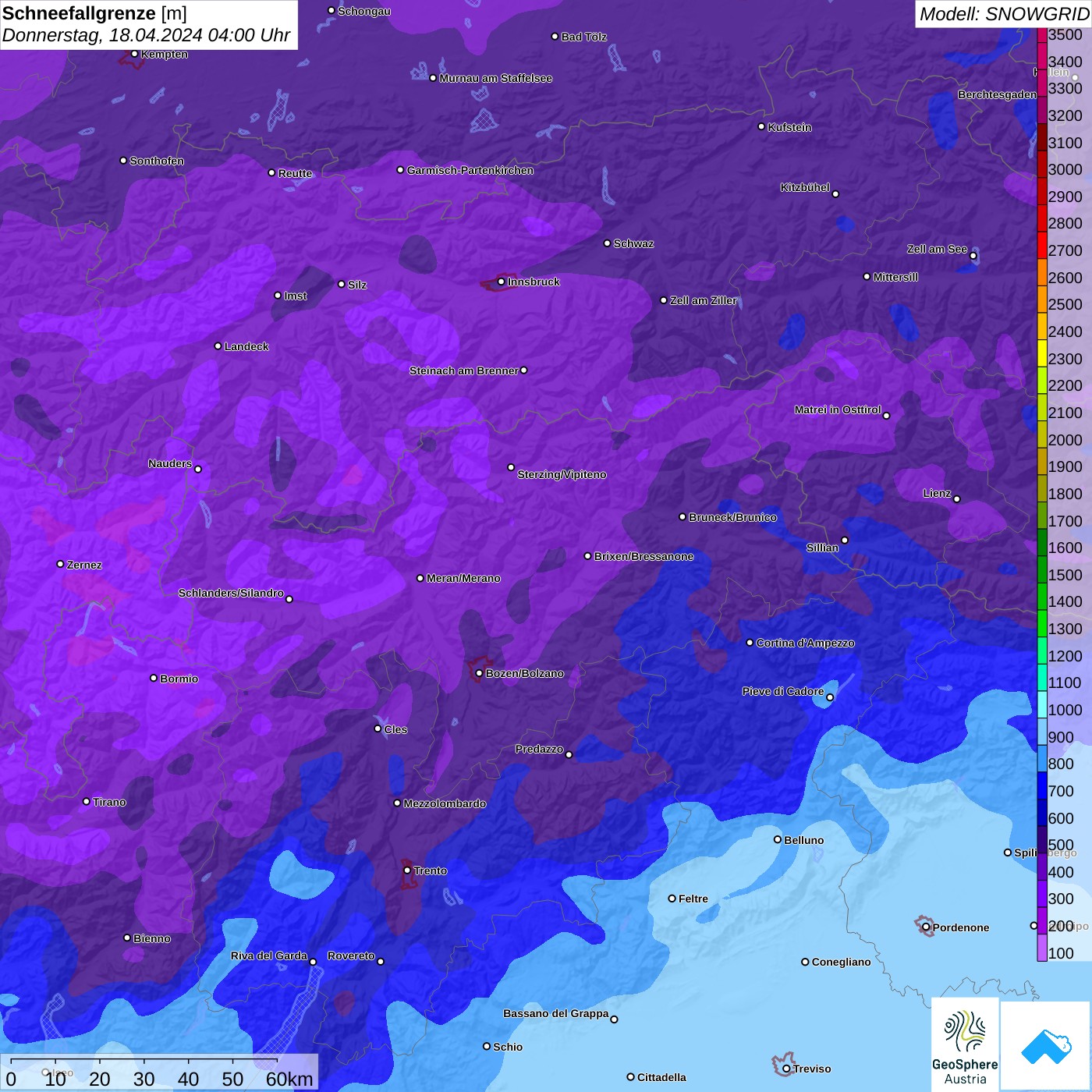Screen dimensions: 1092x1092
Task: Click the Bormio location dot
Action: click(x=154, y=678)
